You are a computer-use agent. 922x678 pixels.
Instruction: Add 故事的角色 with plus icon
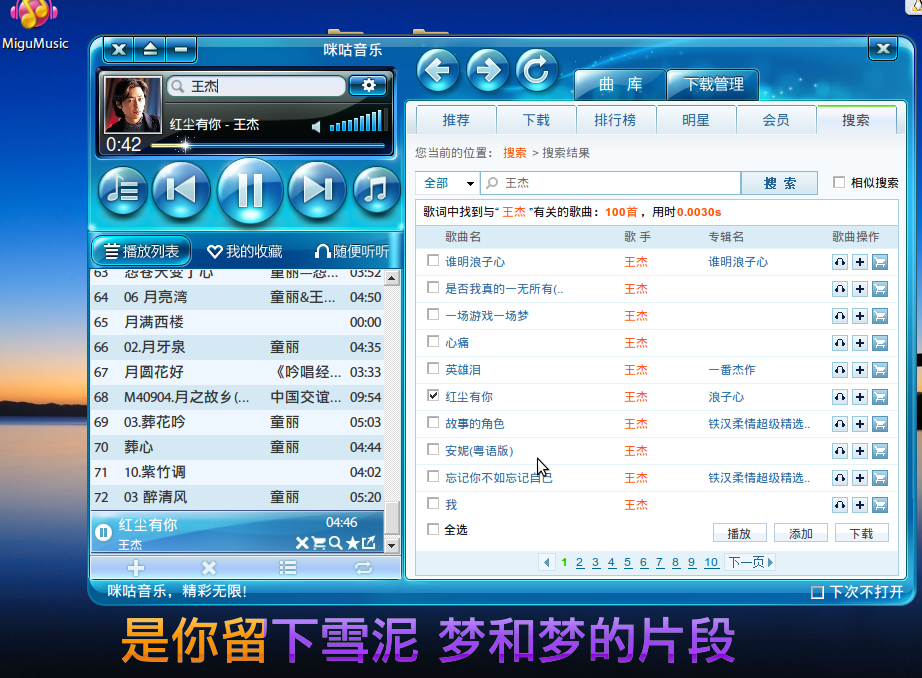coord(860,424)
